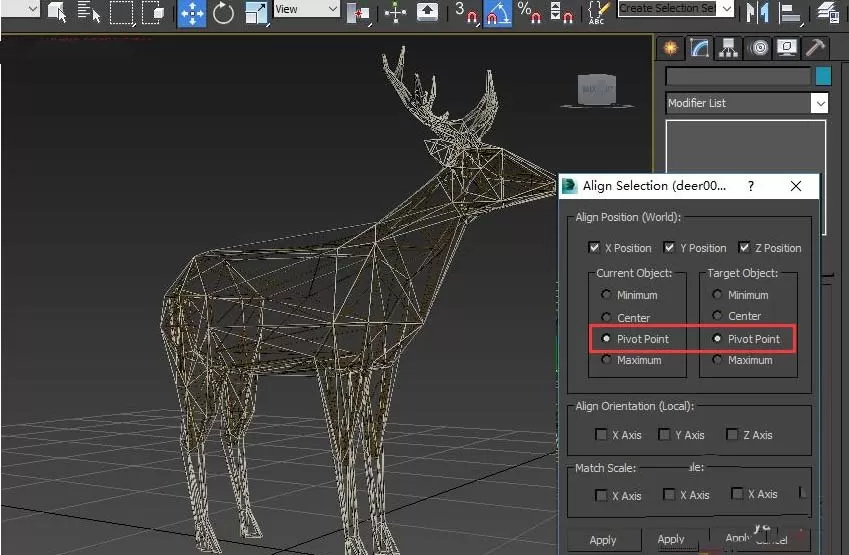849x555 pixels.
Task: Choose Rectangular Selection Region tool
Action: [x=121, y=12]
